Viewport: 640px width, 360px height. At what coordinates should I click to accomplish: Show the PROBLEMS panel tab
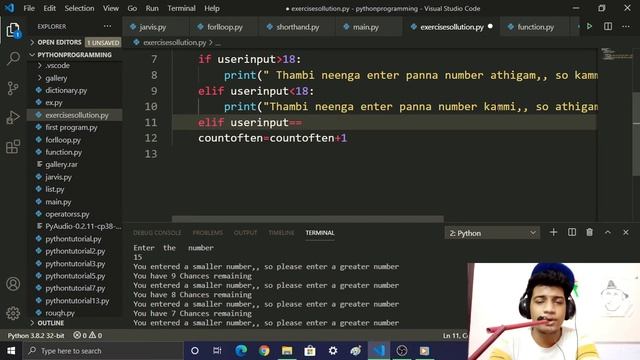point(207,233)
